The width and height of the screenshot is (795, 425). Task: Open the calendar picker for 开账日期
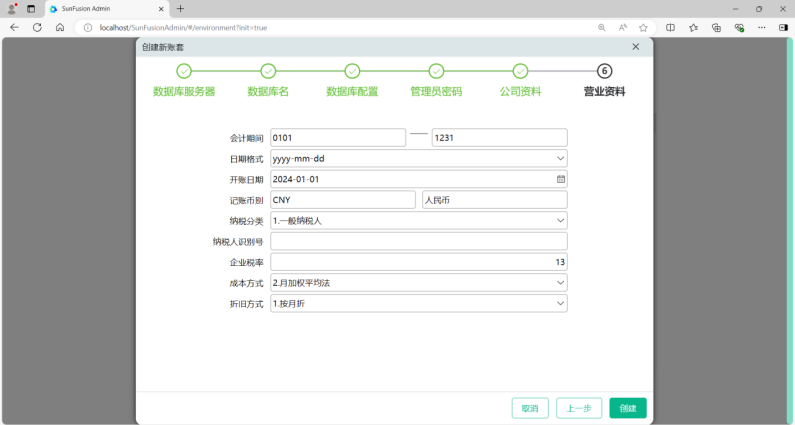tap(561, 179)
